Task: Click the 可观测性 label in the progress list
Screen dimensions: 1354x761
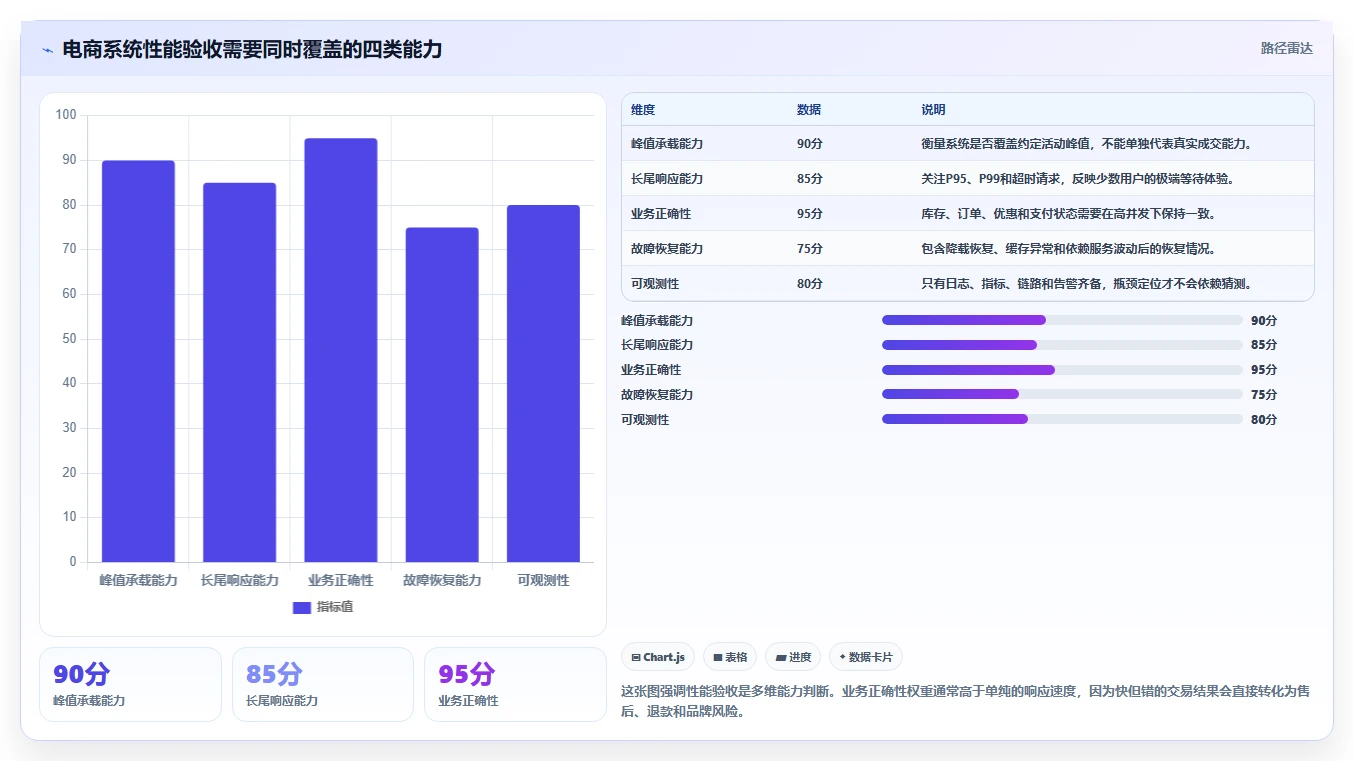Action: click(645, 419)
